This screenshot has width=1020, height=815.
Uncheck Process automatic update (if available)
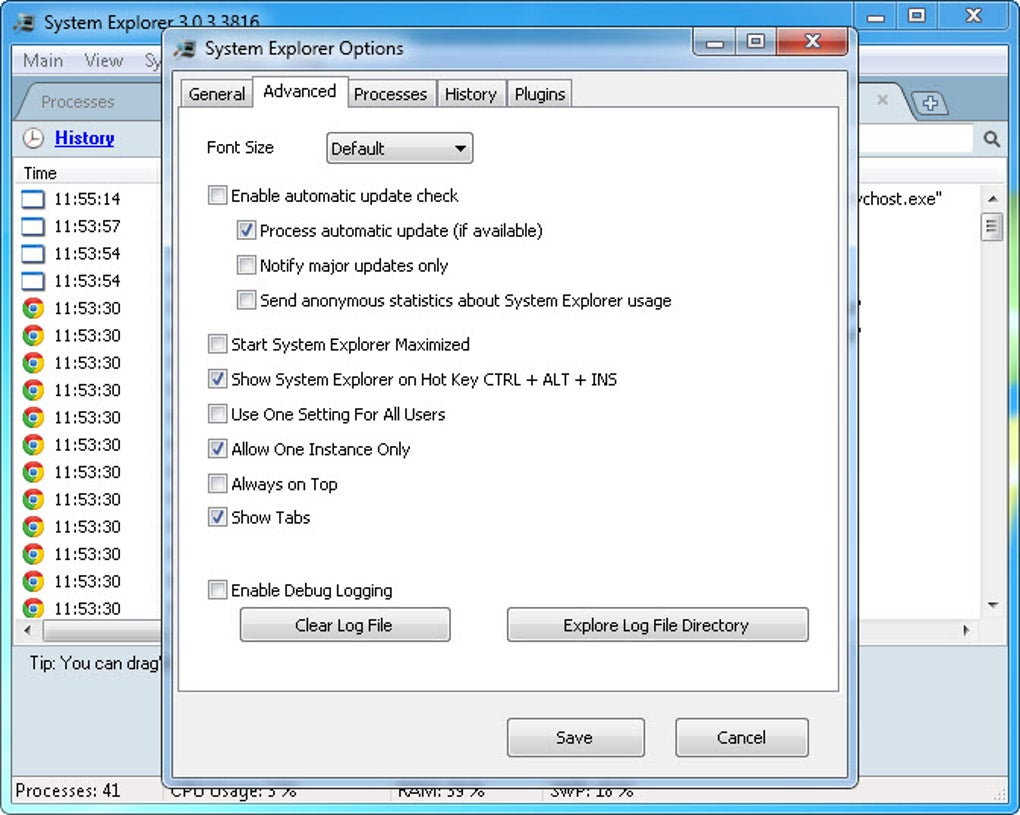click(246, 230)
